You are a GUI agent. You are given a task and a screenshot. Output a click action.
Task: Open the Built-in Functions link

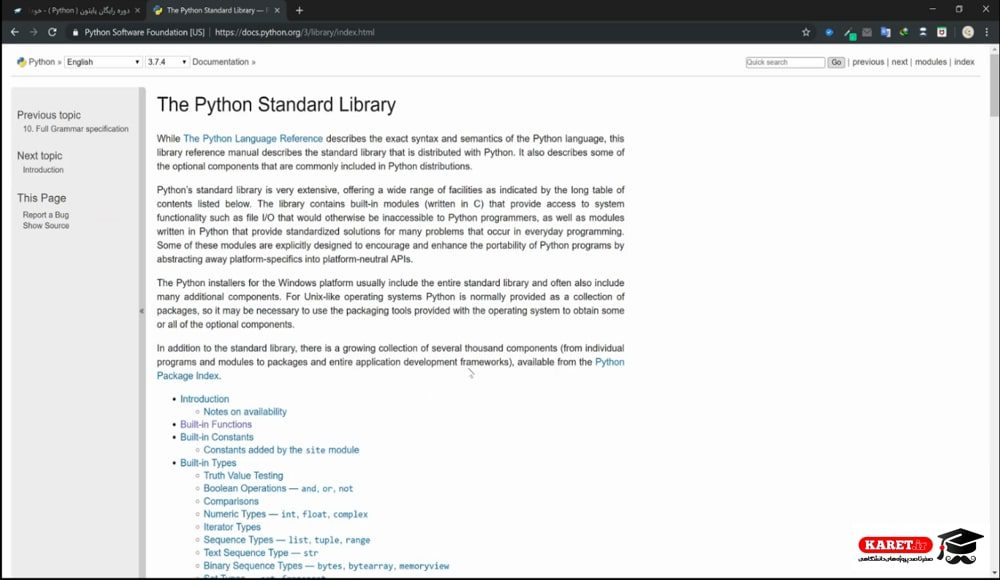(x=216, y=424)
